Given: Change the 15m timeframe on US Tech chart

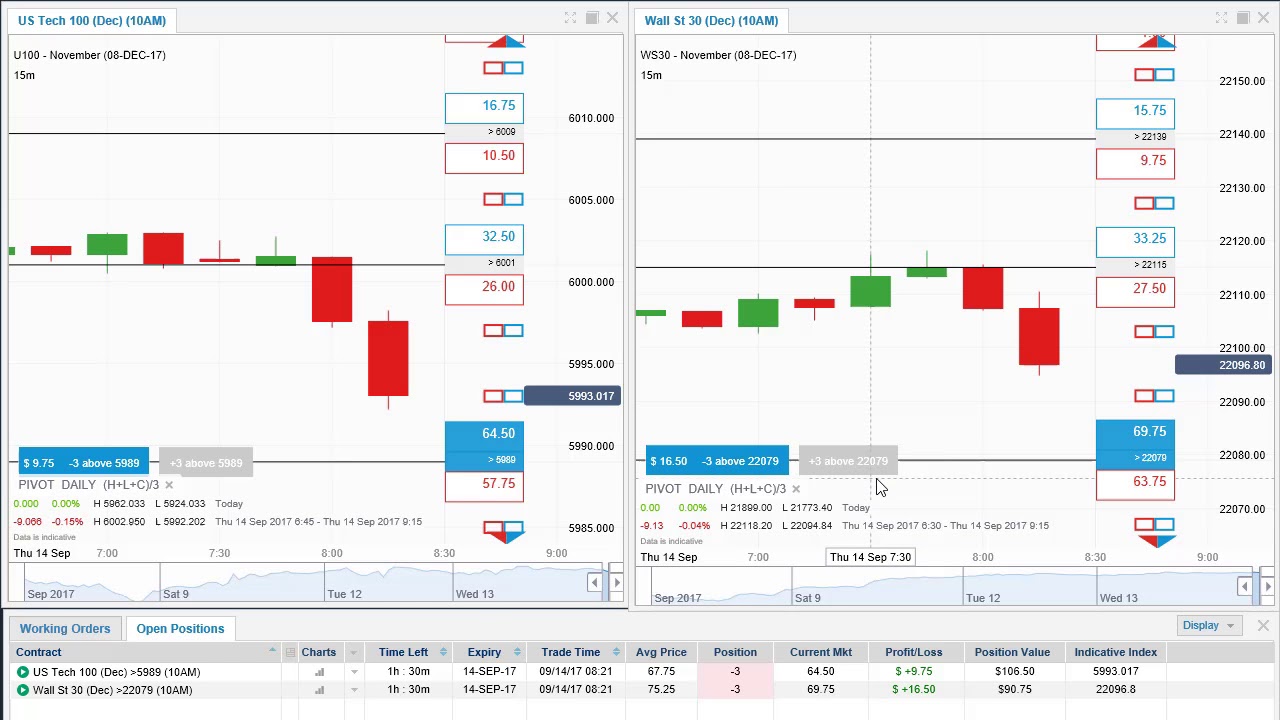Looking at the screenshot, I should 24,75.
